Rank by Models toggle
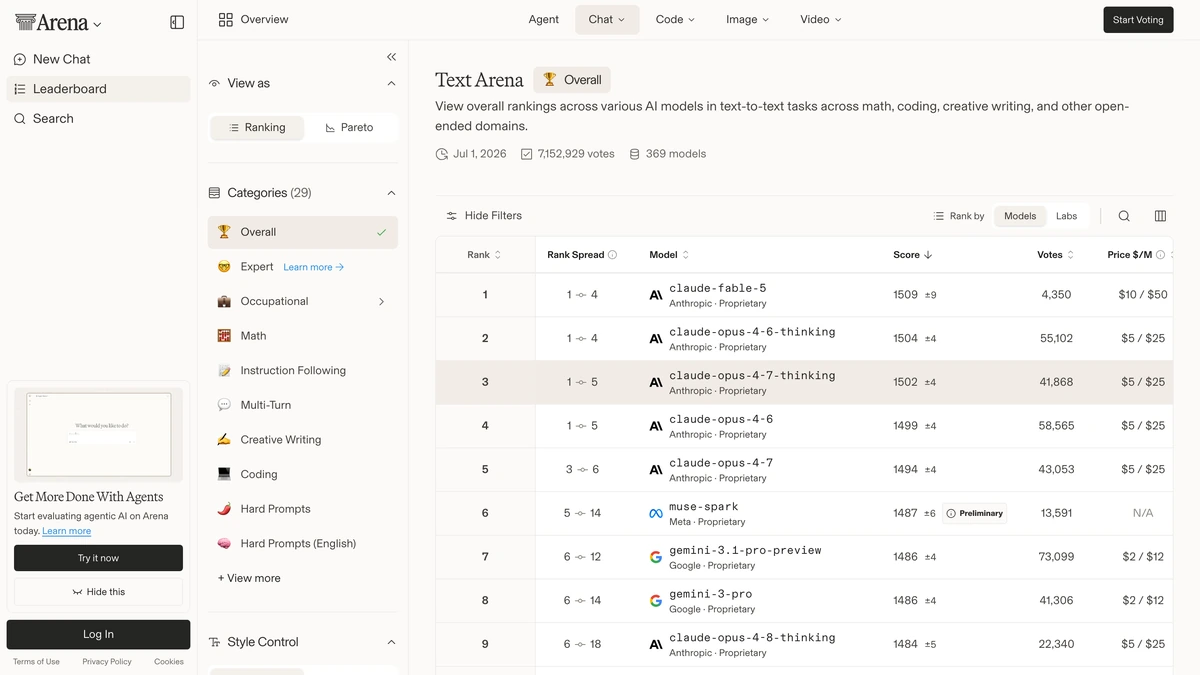Image resolution: width=1200 pixels, height=675 pixels. tap(1020, 216)
